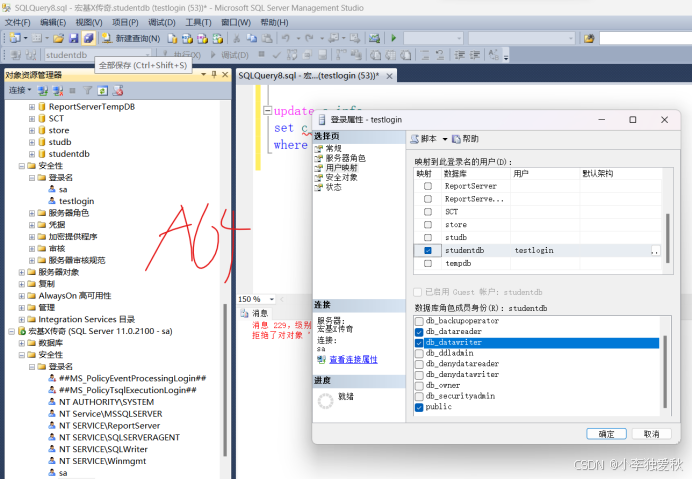Click the Object Explorer vertical scrollbar

(225, 380)
